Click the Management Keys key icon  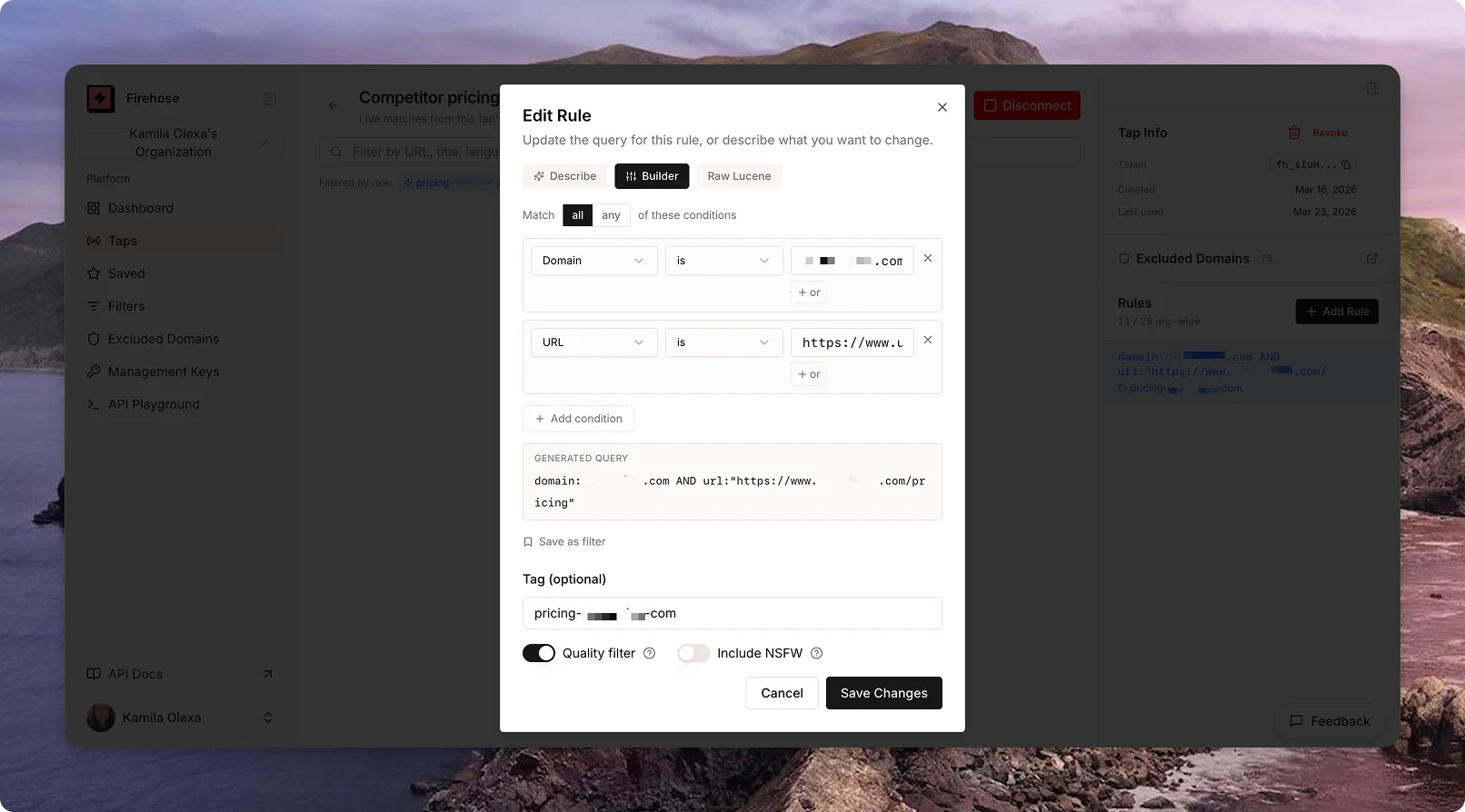coord(94,371)
